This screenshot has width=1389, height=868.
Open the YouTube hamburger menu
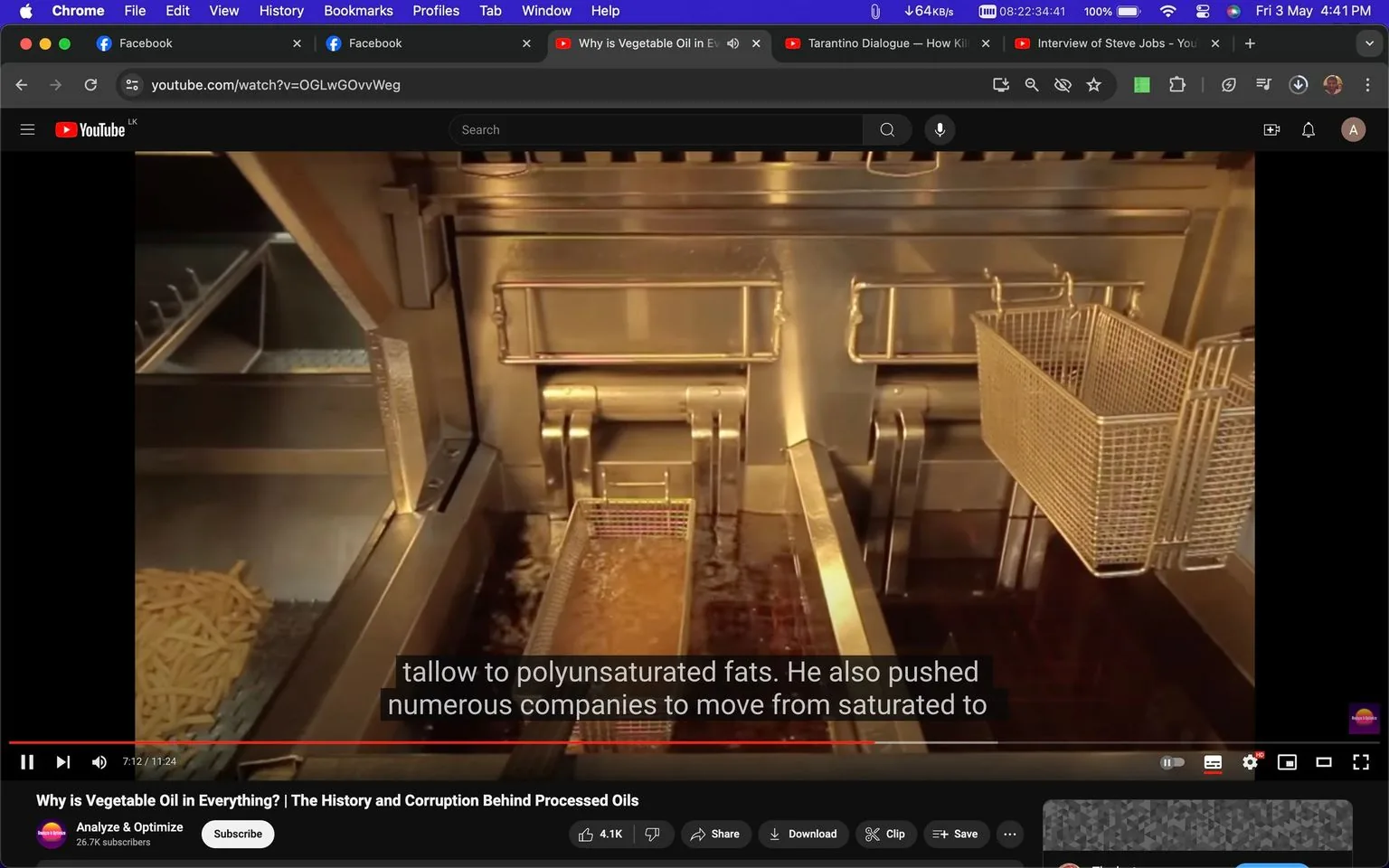pos(27,129)
